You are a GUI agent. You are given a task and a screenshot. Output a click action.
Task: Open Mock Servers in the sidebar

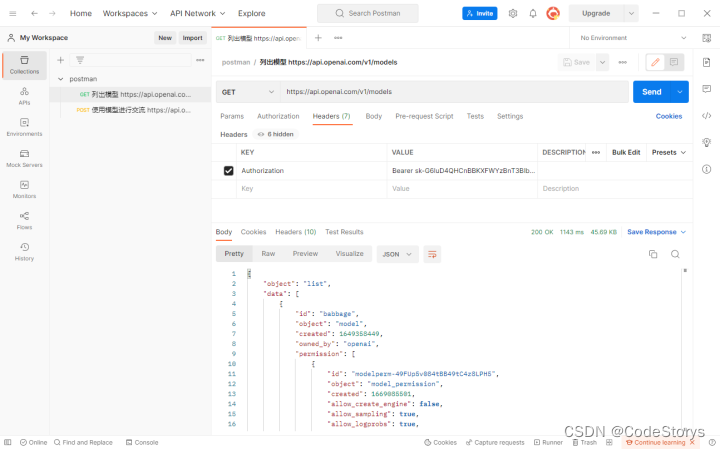[x=24, y=159]
